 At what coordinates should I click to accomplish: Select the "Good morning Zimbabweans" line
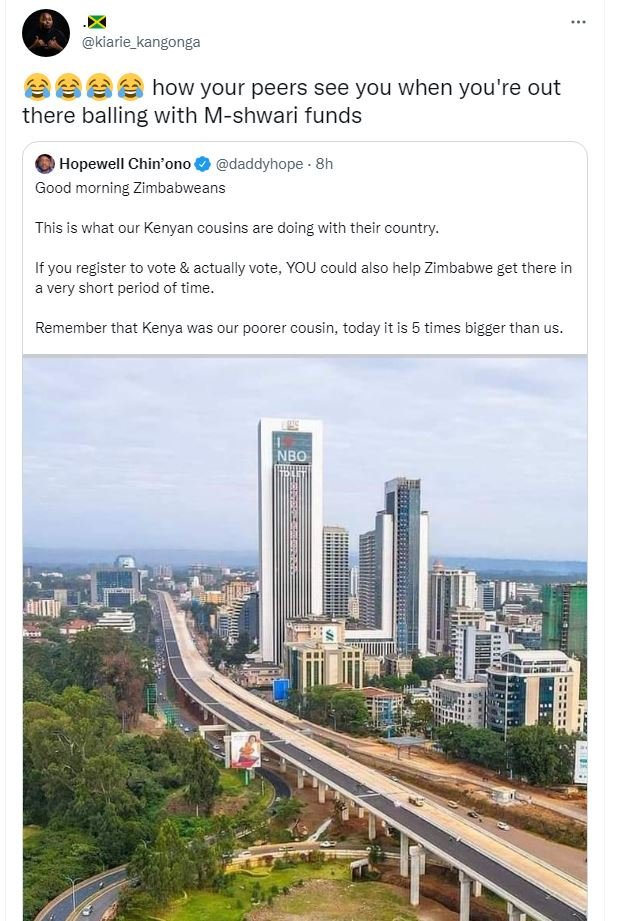131,187
